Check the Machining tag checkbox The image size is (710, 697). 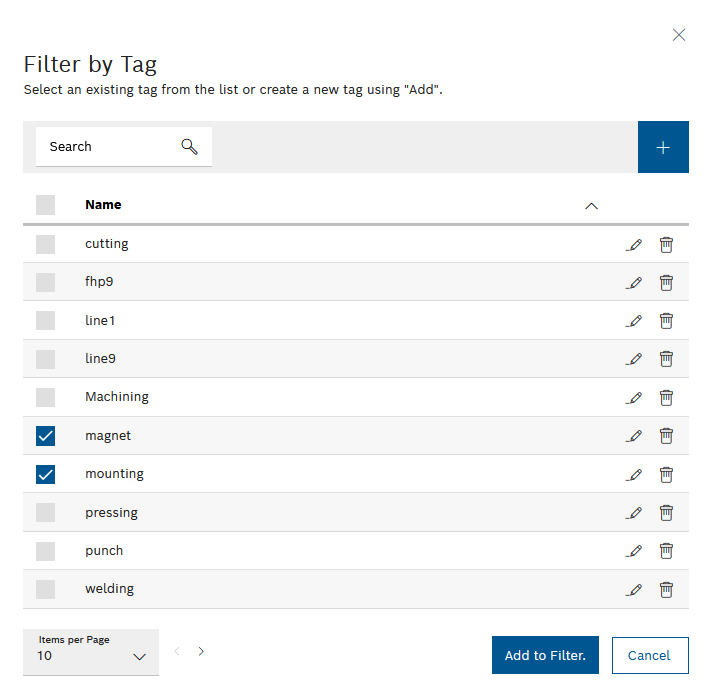click(45, 397)
